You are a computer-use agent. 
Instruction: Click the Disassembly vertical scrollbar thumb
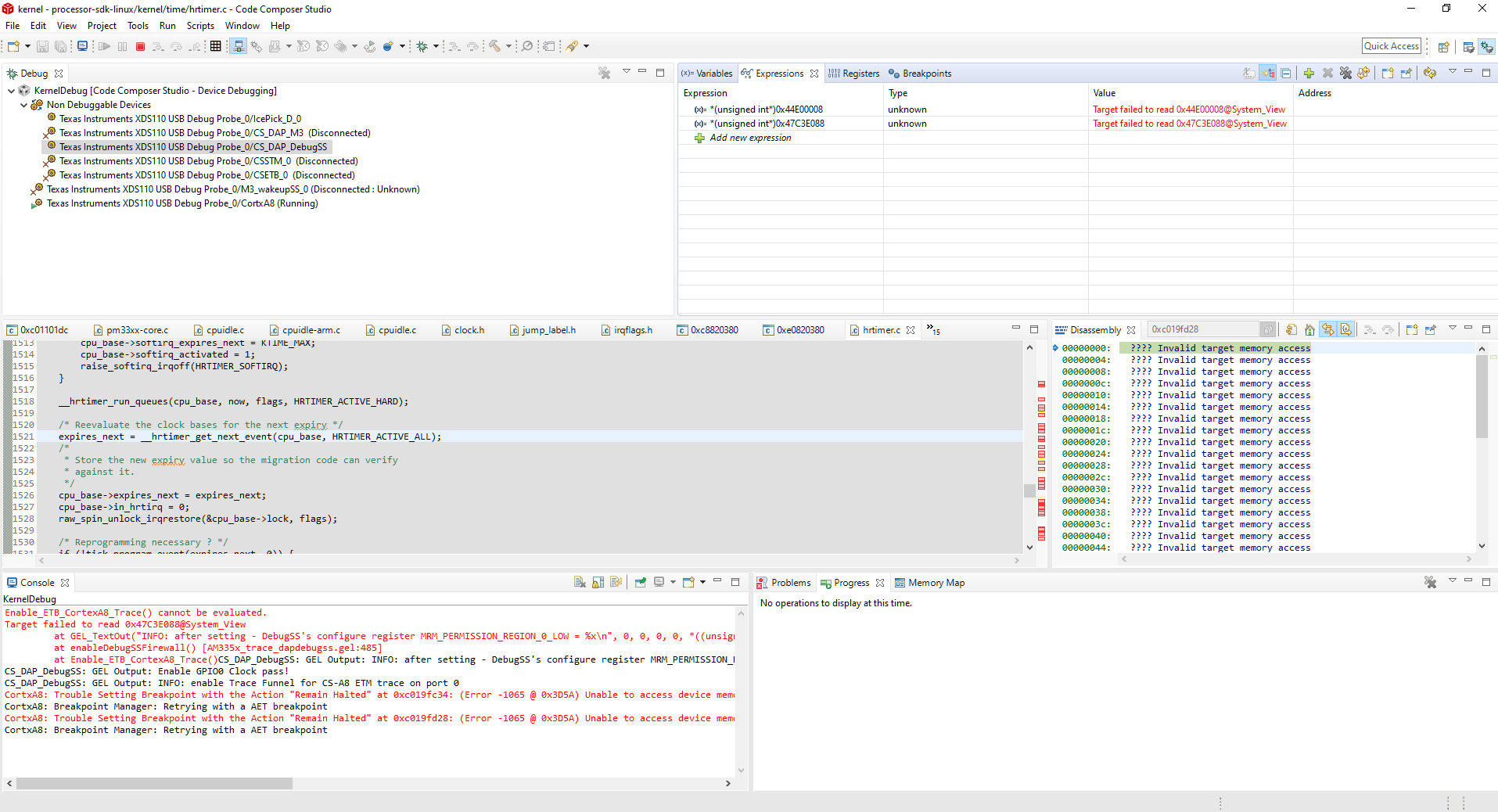coord(1482,396)
